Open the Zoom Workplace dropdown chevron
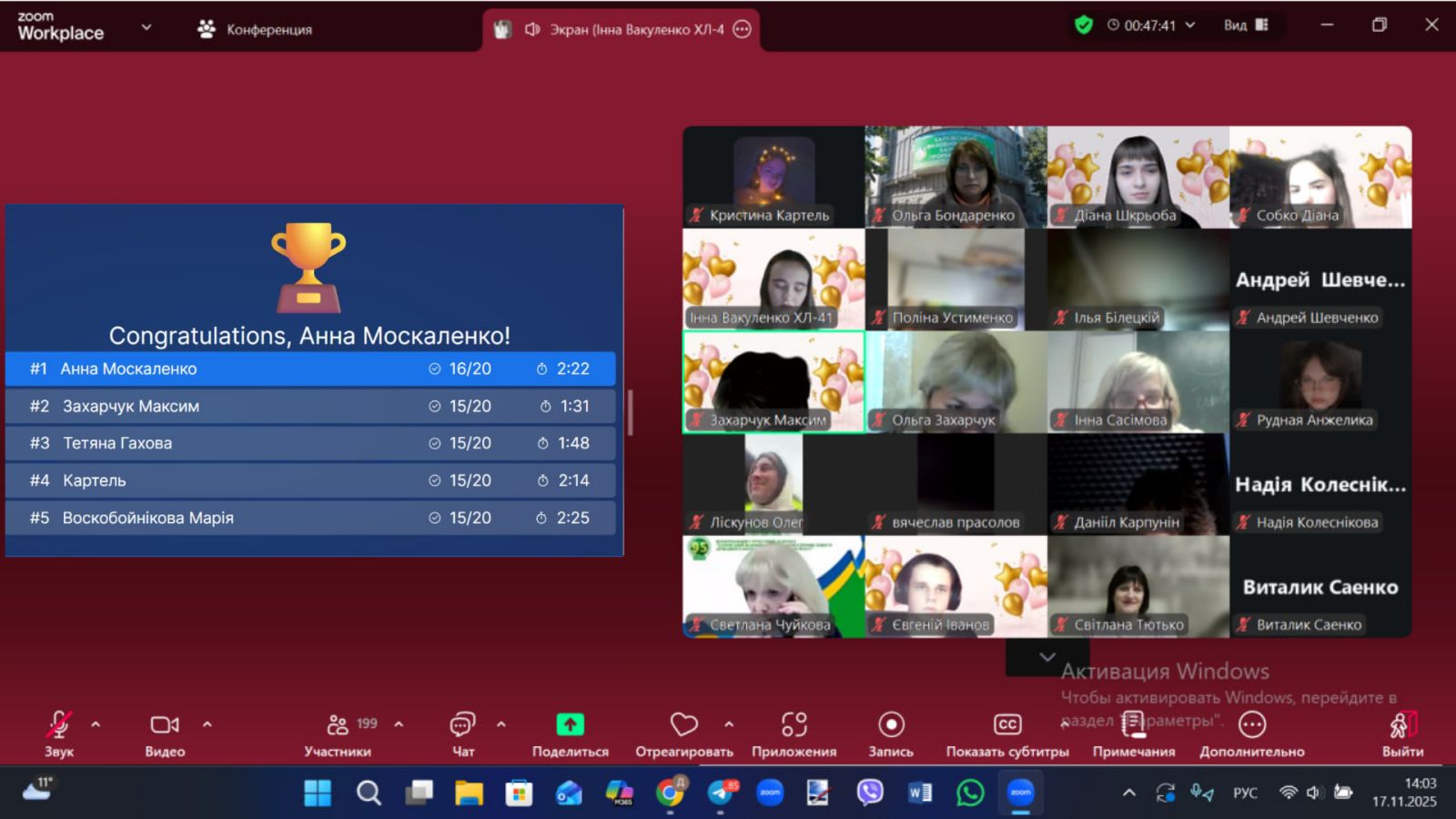 click(x=147, y=27)
